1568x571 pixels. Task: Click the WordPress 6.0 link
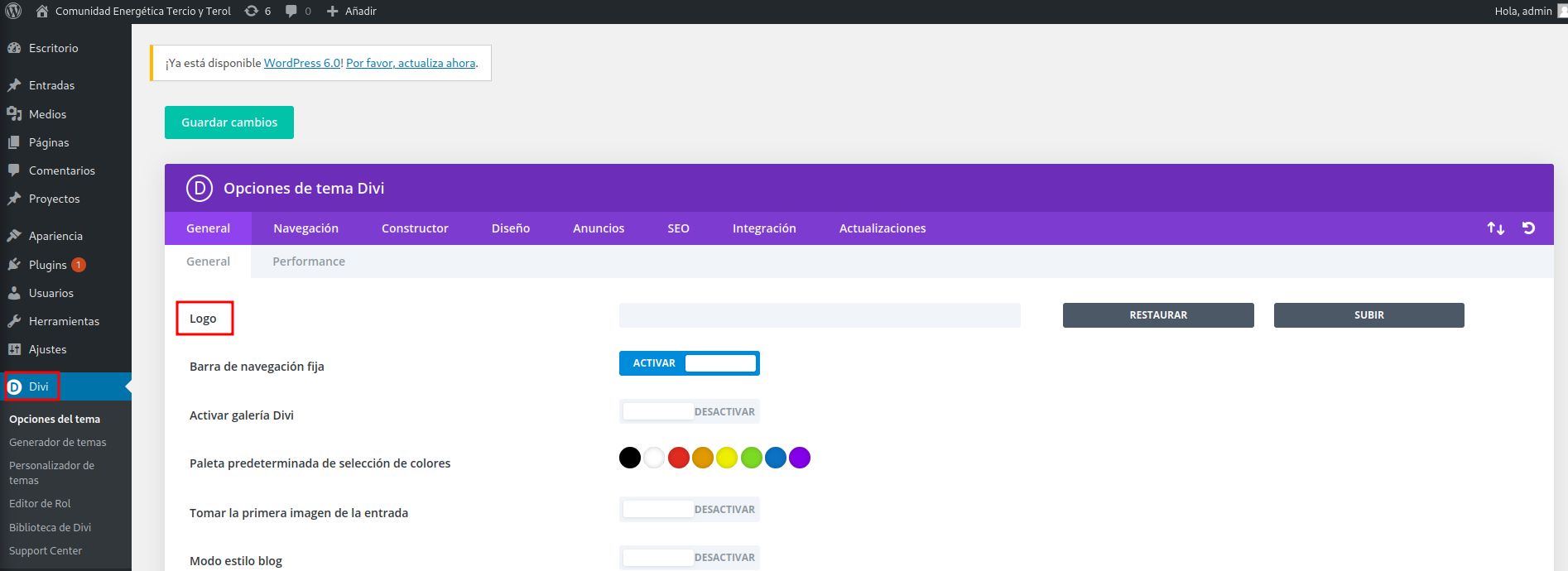click(x=301, y=63)
